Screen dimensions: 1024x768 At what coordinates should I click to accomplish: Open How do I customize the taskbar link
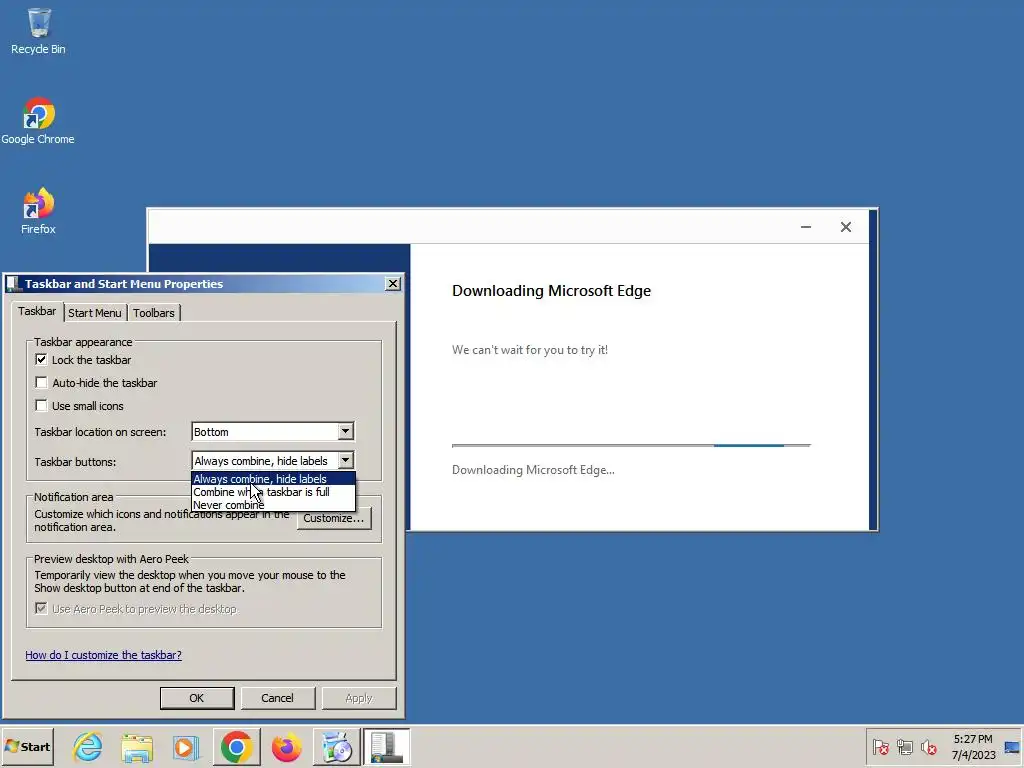coord(103,655)
